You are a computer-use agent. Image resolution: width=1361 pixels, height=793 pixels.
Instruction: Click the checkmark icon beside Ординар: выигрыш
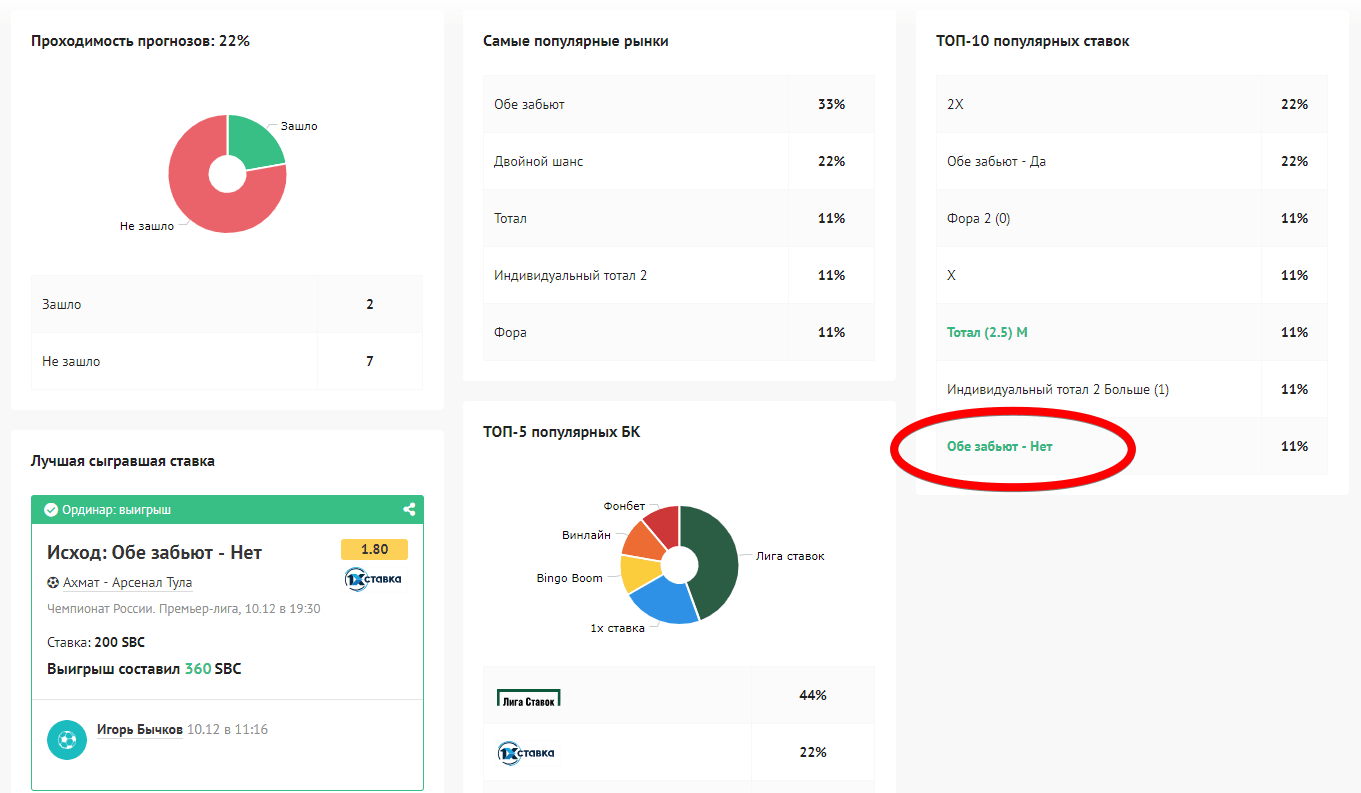(51, 510)
